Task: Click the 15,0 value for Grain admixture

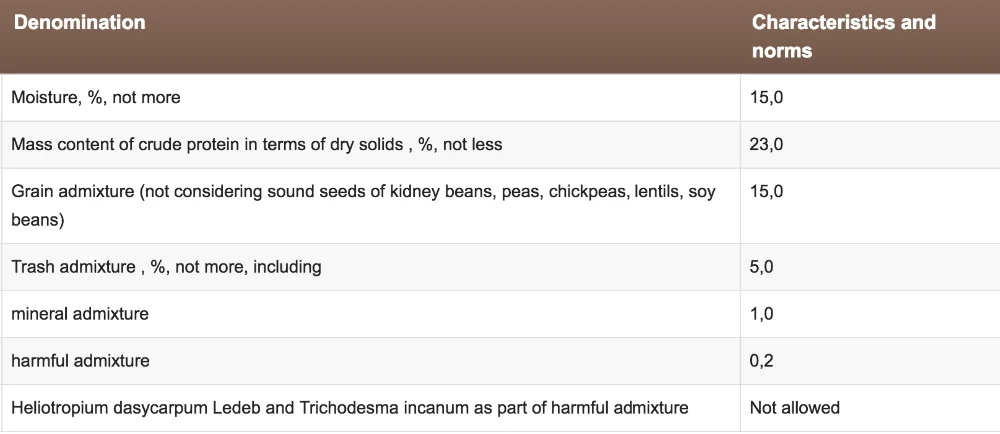Action: [766, 191]
